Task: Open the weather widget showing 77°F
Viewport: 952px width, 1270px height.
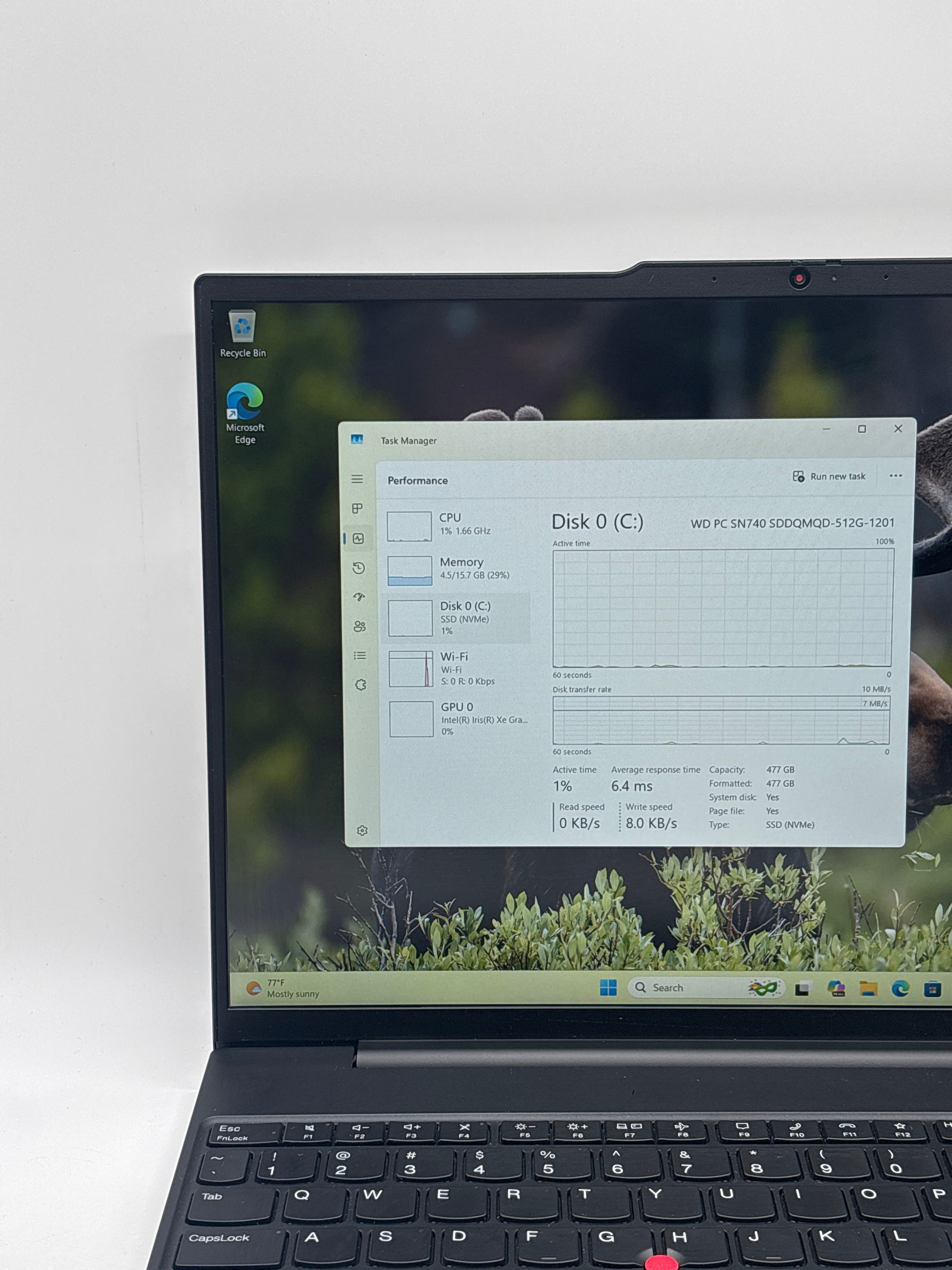Action: pos(282,988)
